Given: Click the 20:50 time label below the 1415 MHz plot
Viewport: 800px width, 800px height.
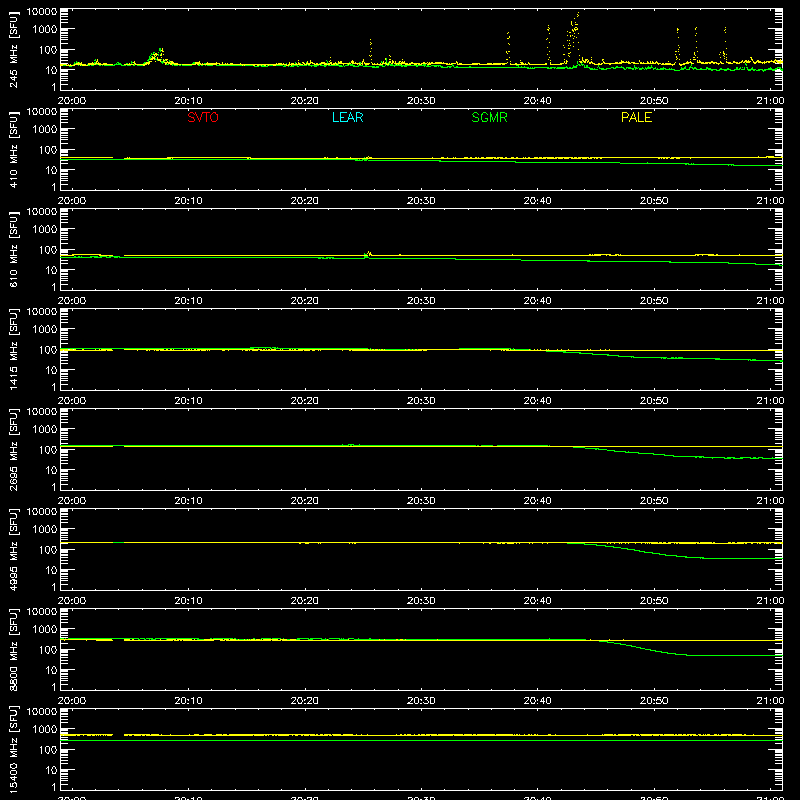Looking at the screenshot, I should coord(654,401).
